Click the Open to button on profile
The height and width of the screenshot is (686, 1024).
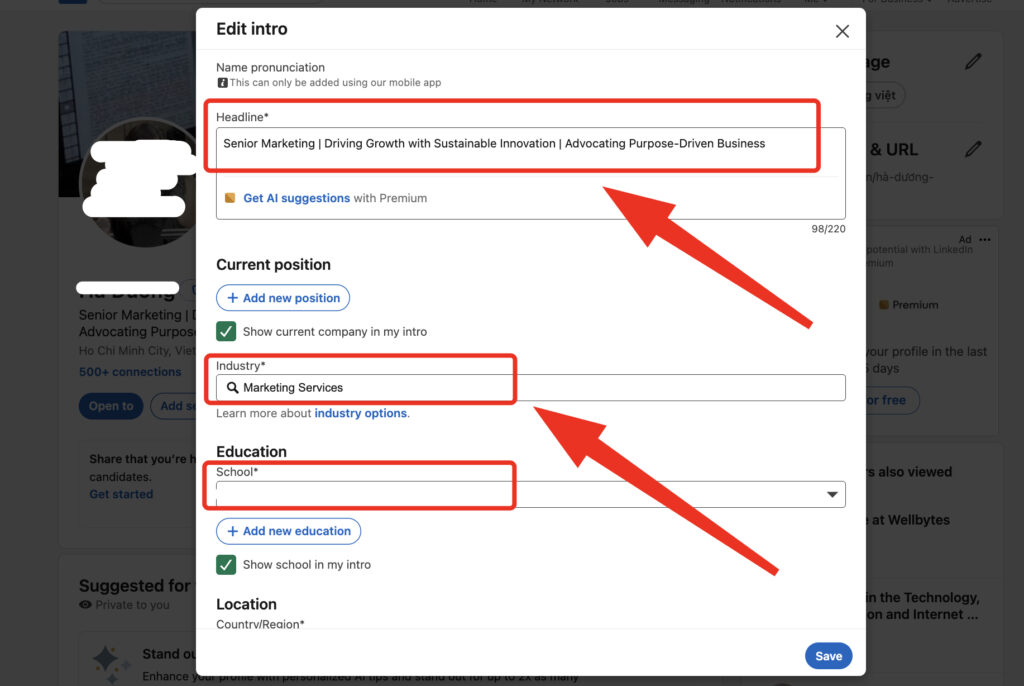click(111, 406)
